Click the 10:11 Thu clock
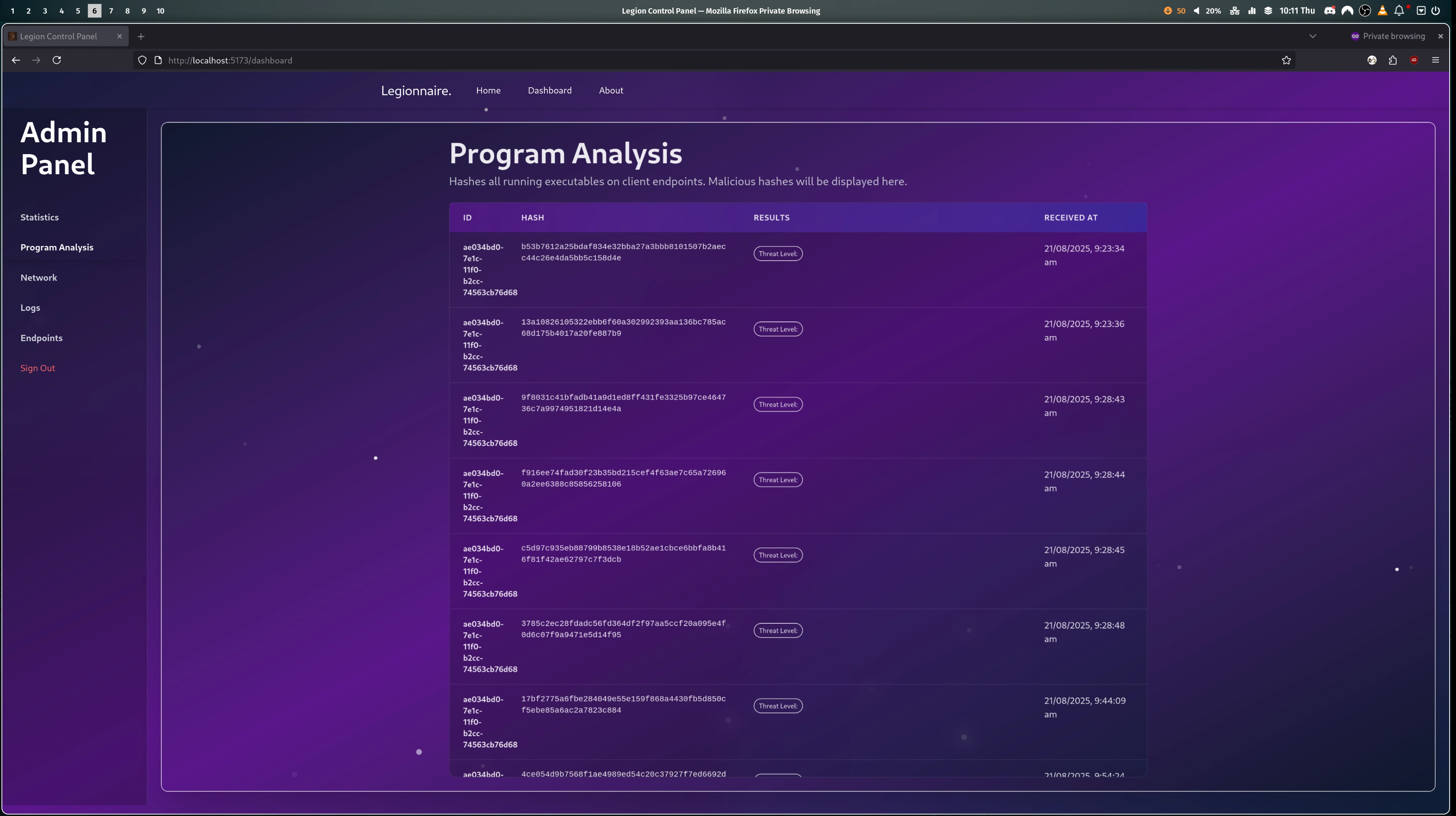The width and height of the screenshot is (1456, 816). coord(1297,11)
